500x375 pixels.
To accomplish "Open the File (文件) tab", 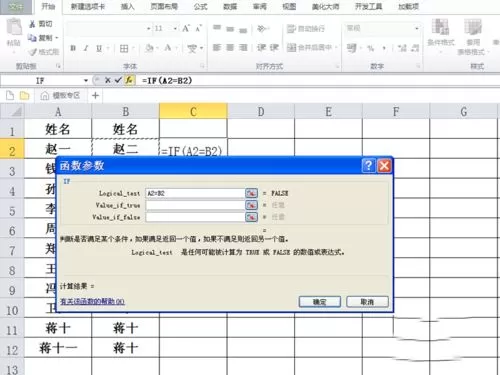I will pyautogui.click(x=16, y=7).
